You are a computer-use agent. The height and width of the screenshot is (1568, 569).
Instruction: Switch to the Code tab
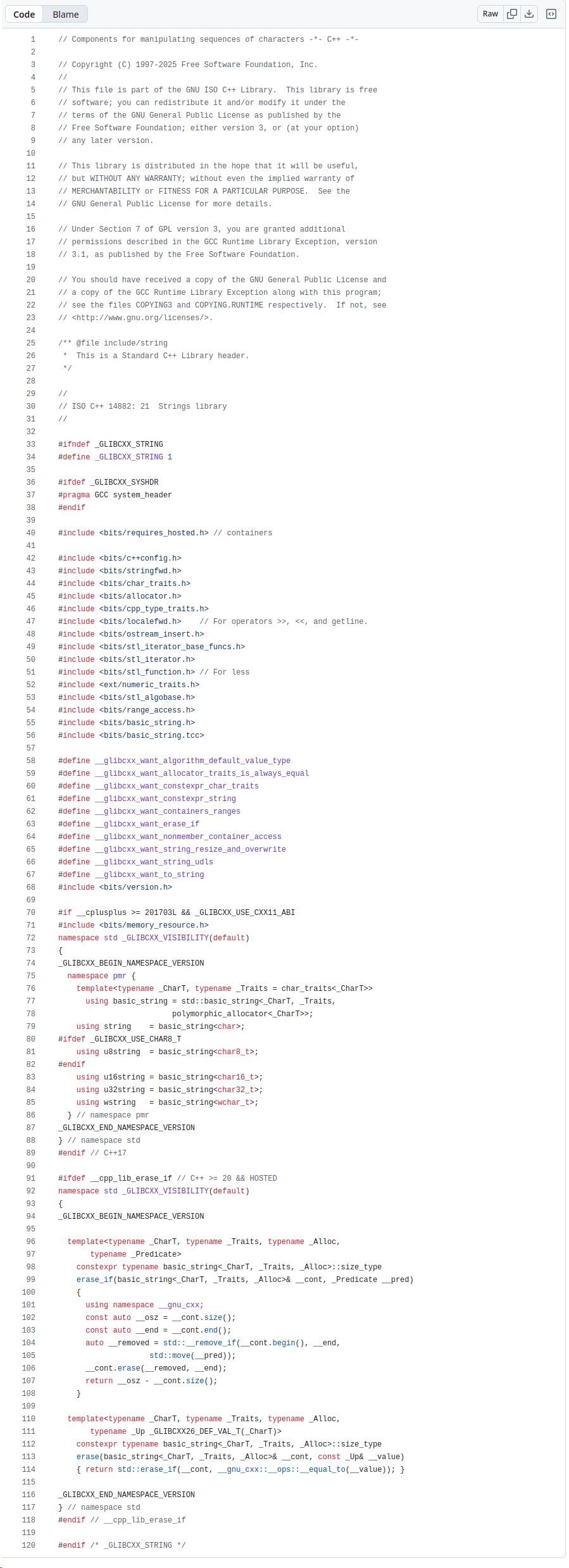[x=24, y=14]
